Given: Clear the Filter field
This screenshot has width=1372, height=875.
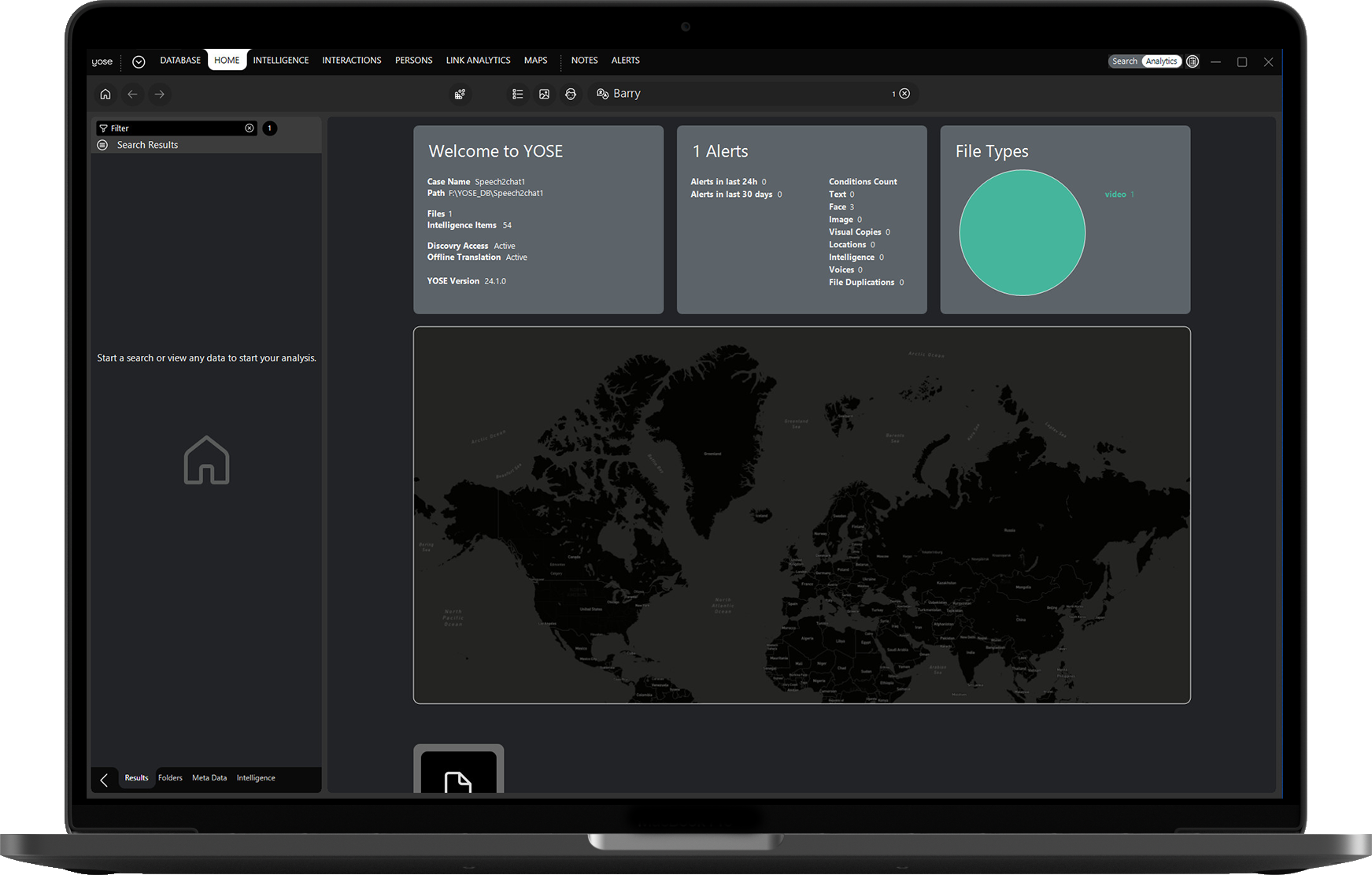Looking at the screenshot, I should tap(250, 128).
